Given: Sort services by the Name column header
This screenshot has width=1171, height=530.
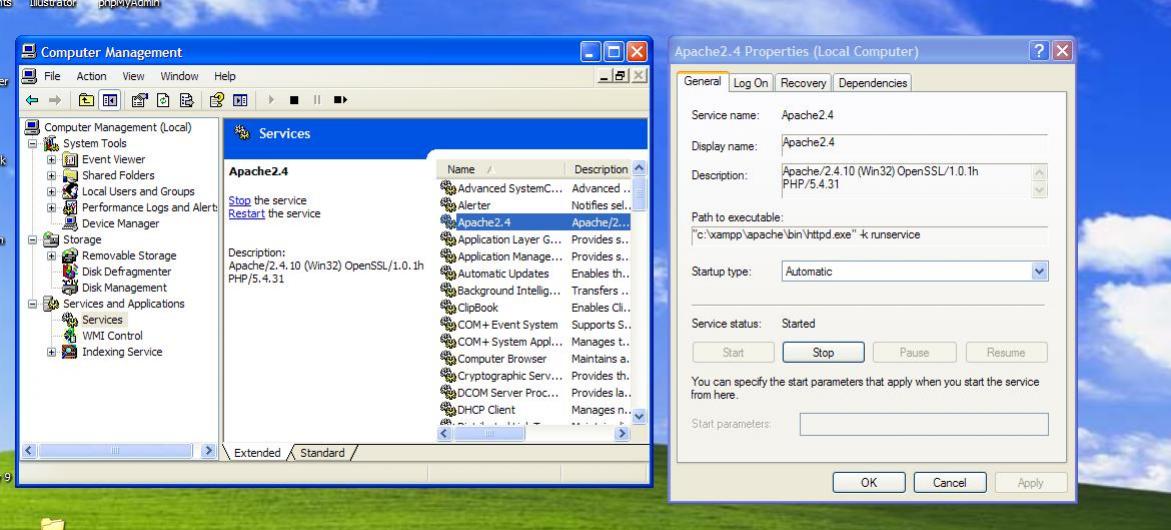Looking at the screenshot, I should point(500,169).
